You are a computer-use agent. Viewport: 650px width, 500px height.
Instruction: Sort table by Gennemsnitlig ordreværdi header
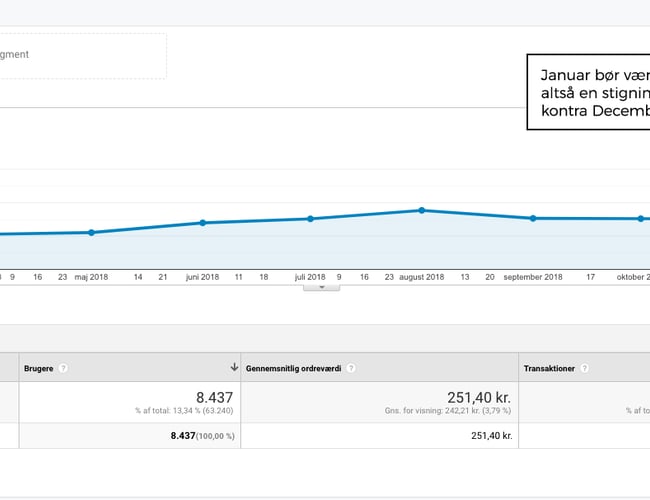pyautogui.click(x=294, y=368)
